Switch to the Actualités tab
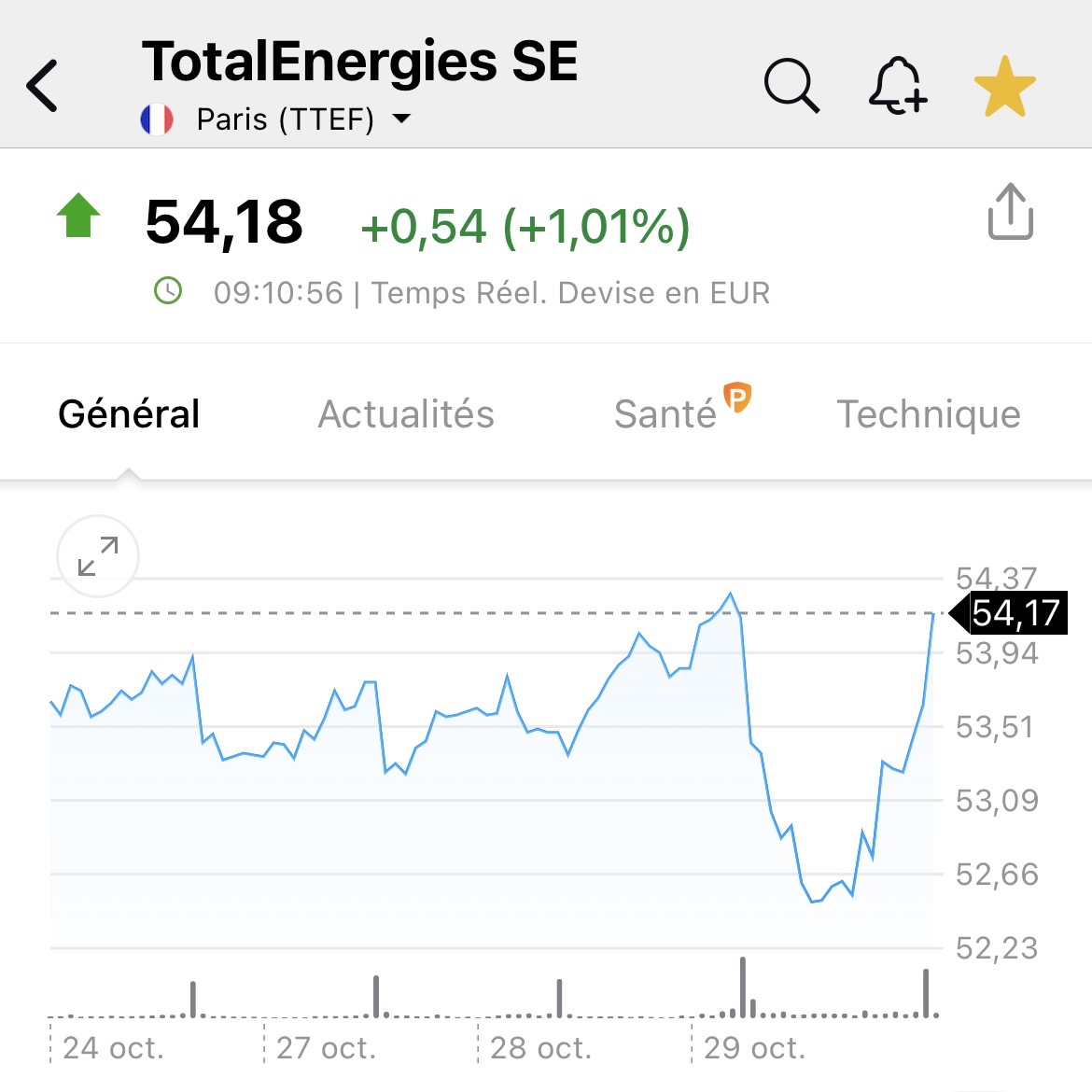 pyautogui.click(x=406, y=414)
